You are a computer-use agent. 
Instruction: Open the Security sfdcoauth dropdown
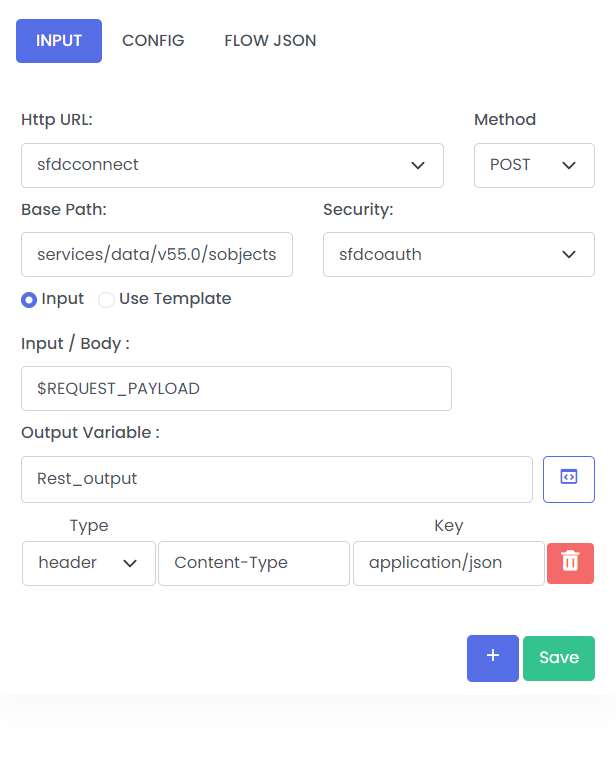click(458, 254)
